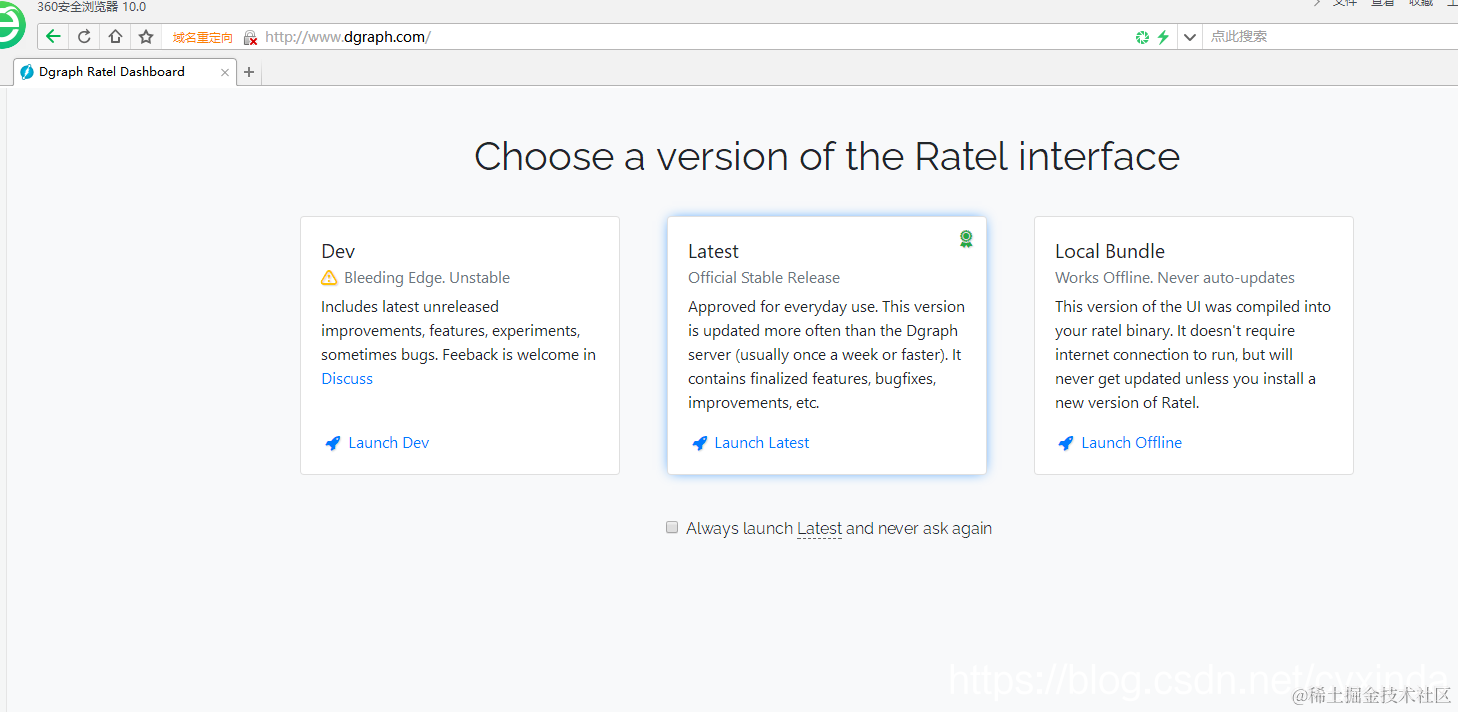Expand the menu bar overflow chevron

(x=1317, y=3)
